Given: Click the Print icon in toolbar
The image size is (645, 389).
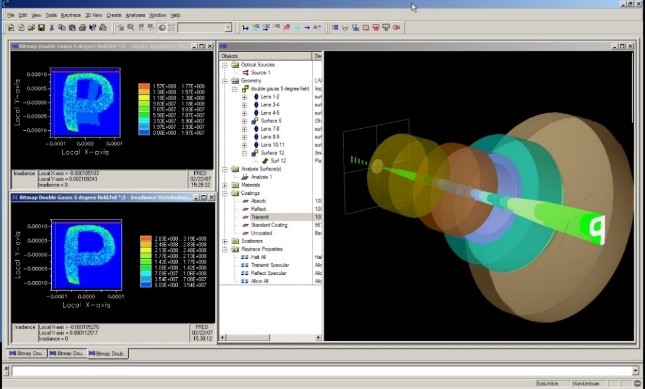Looking at the screenshot, I should tap(82, 28).
